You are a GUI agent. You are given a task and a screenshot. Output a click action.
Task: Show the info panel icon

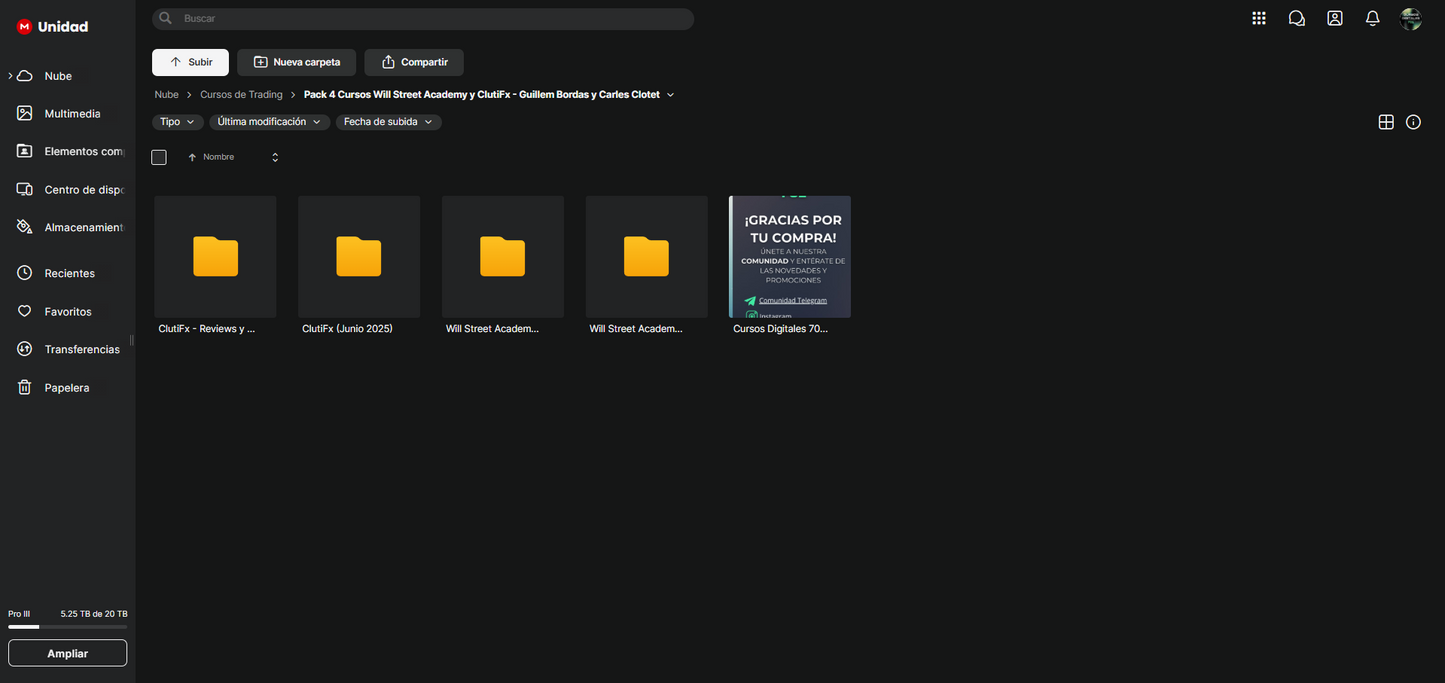click(1412, 122)
